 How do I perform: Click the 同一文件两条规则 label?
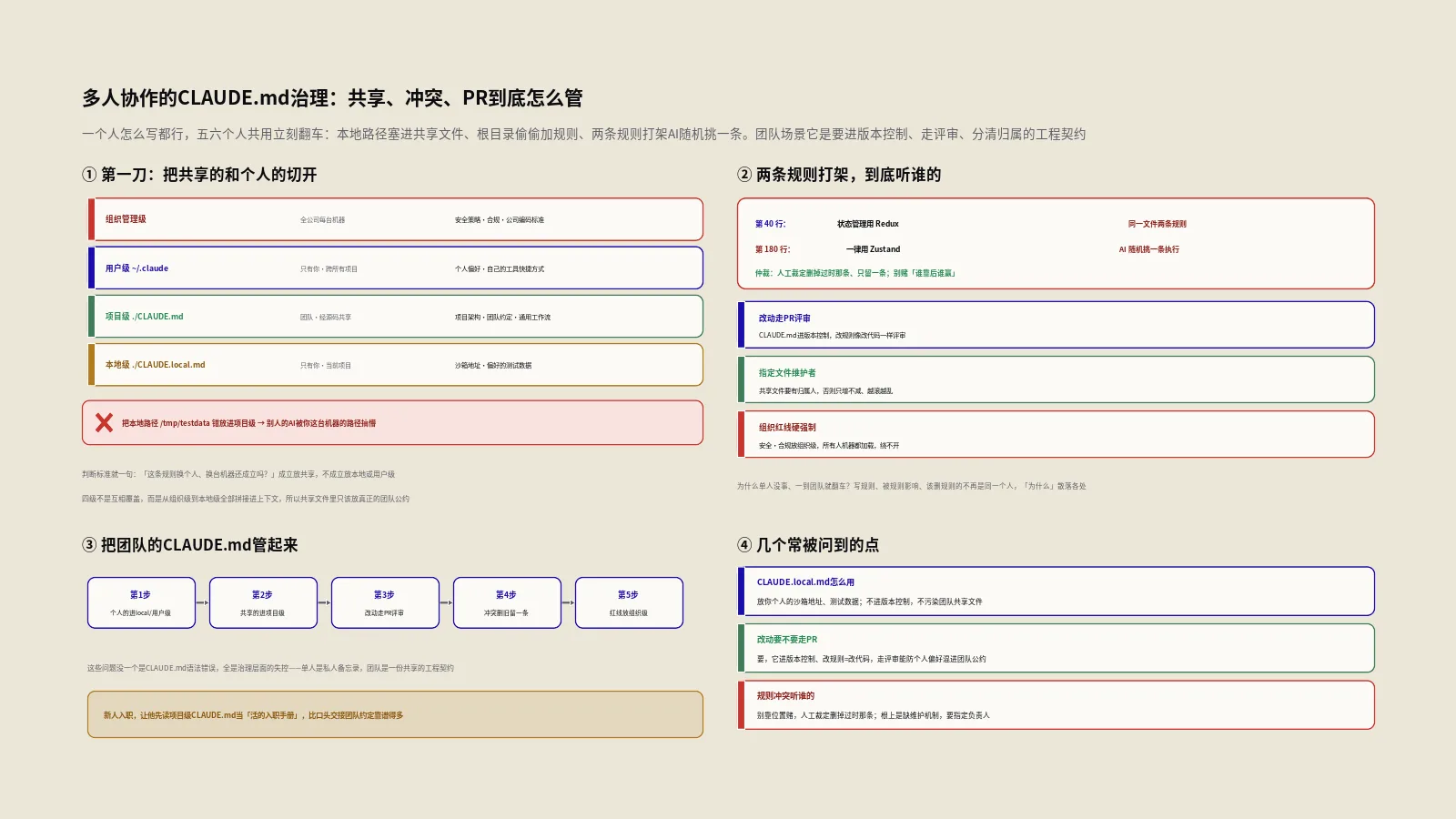1157,224
